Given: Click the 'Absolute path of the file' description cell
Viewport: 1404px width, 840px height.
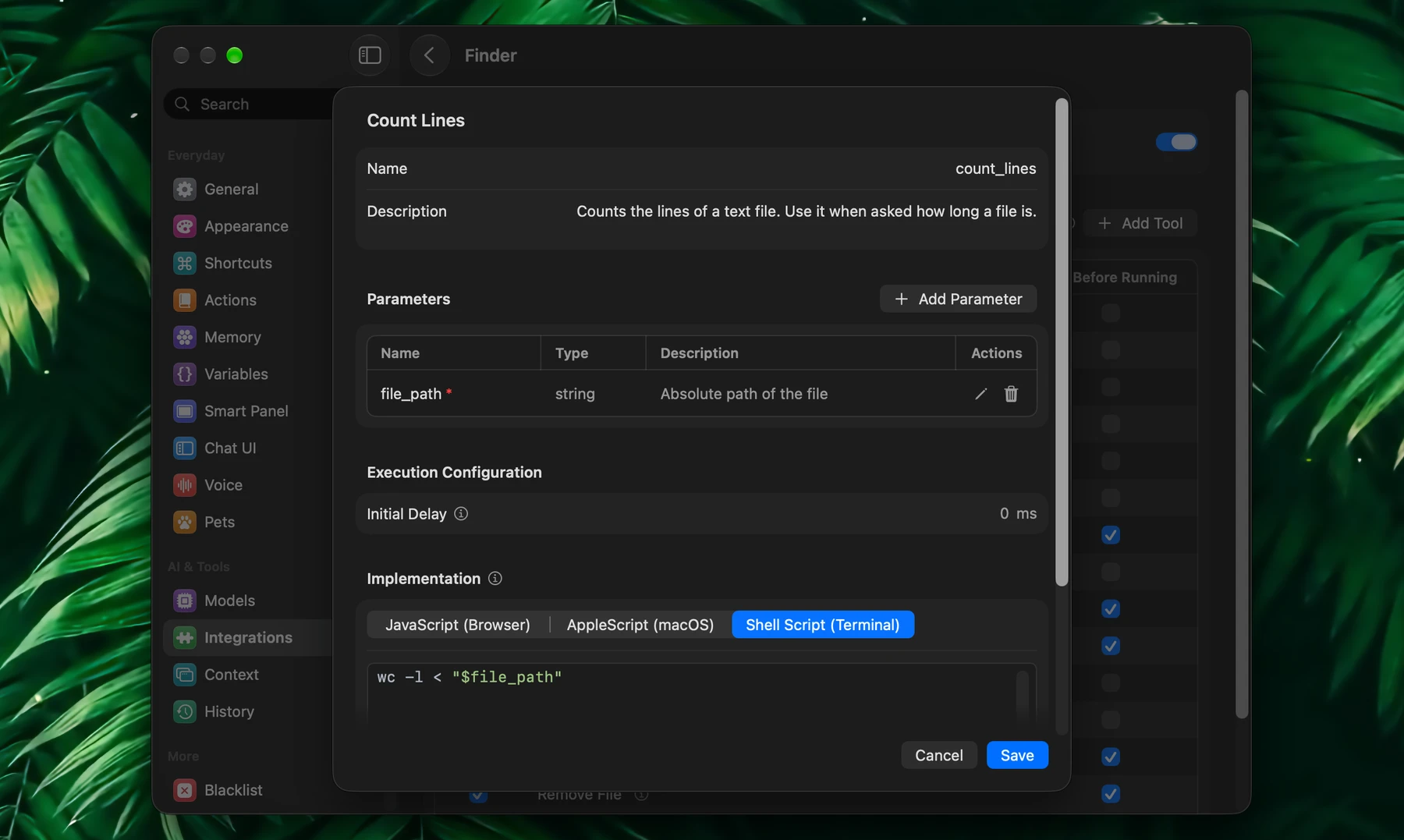Looking at the screenshot, I should pyautogui.click(x=800, y=394).
